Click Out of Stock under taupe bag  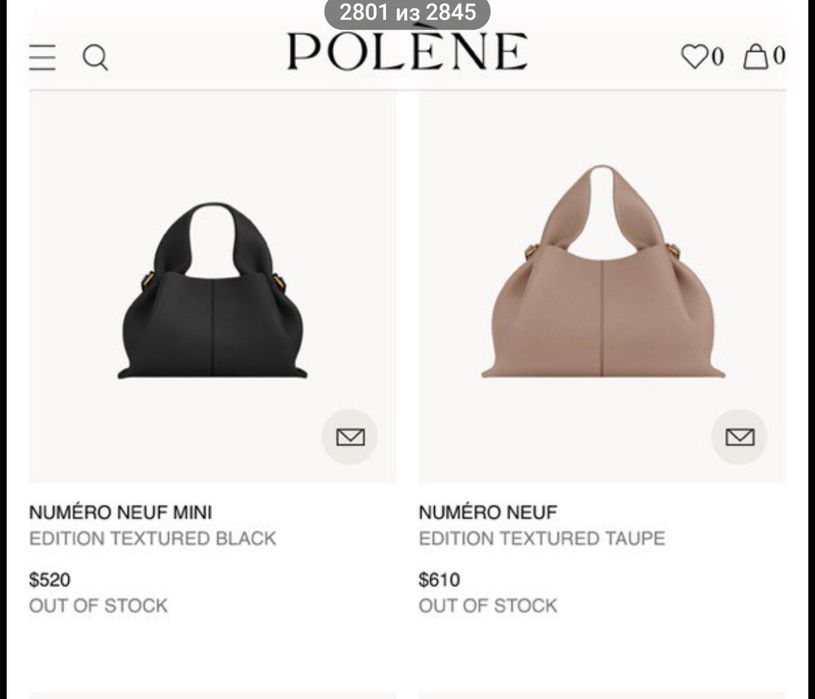(488, 606)
